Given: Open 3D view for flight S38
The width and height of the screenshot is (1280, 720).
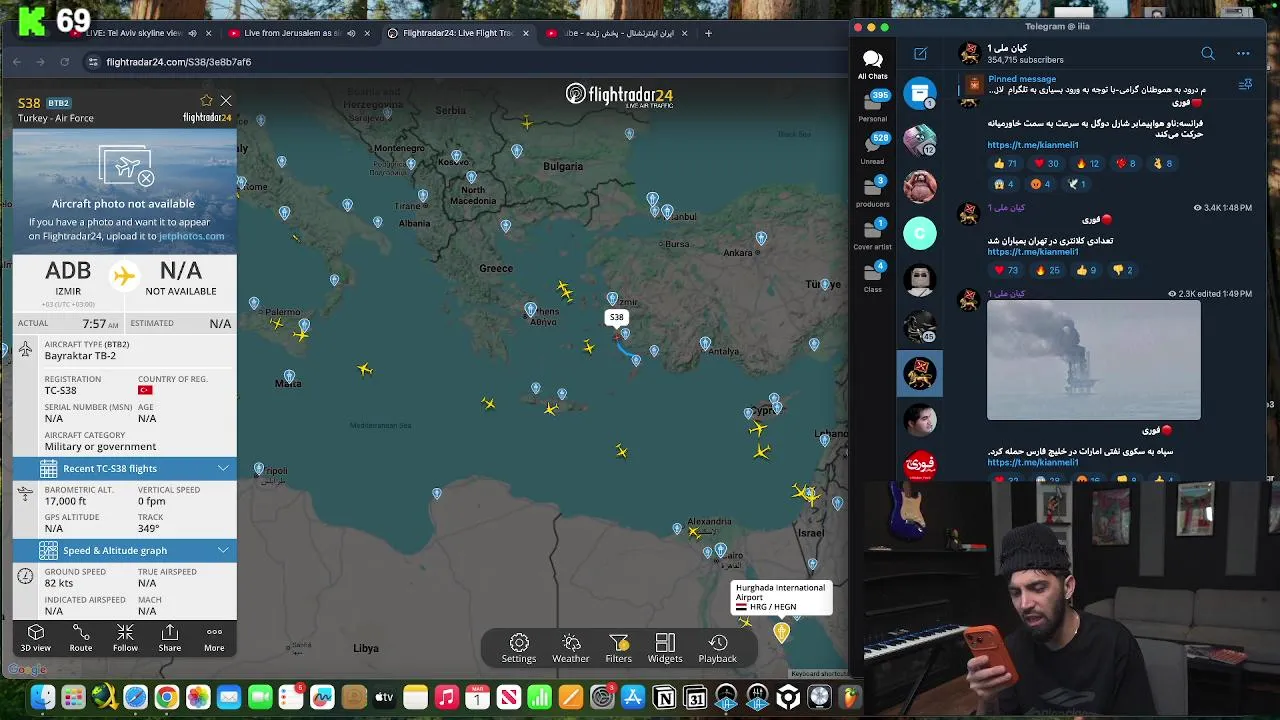Looking at the screenshot, I should (36, 638).
